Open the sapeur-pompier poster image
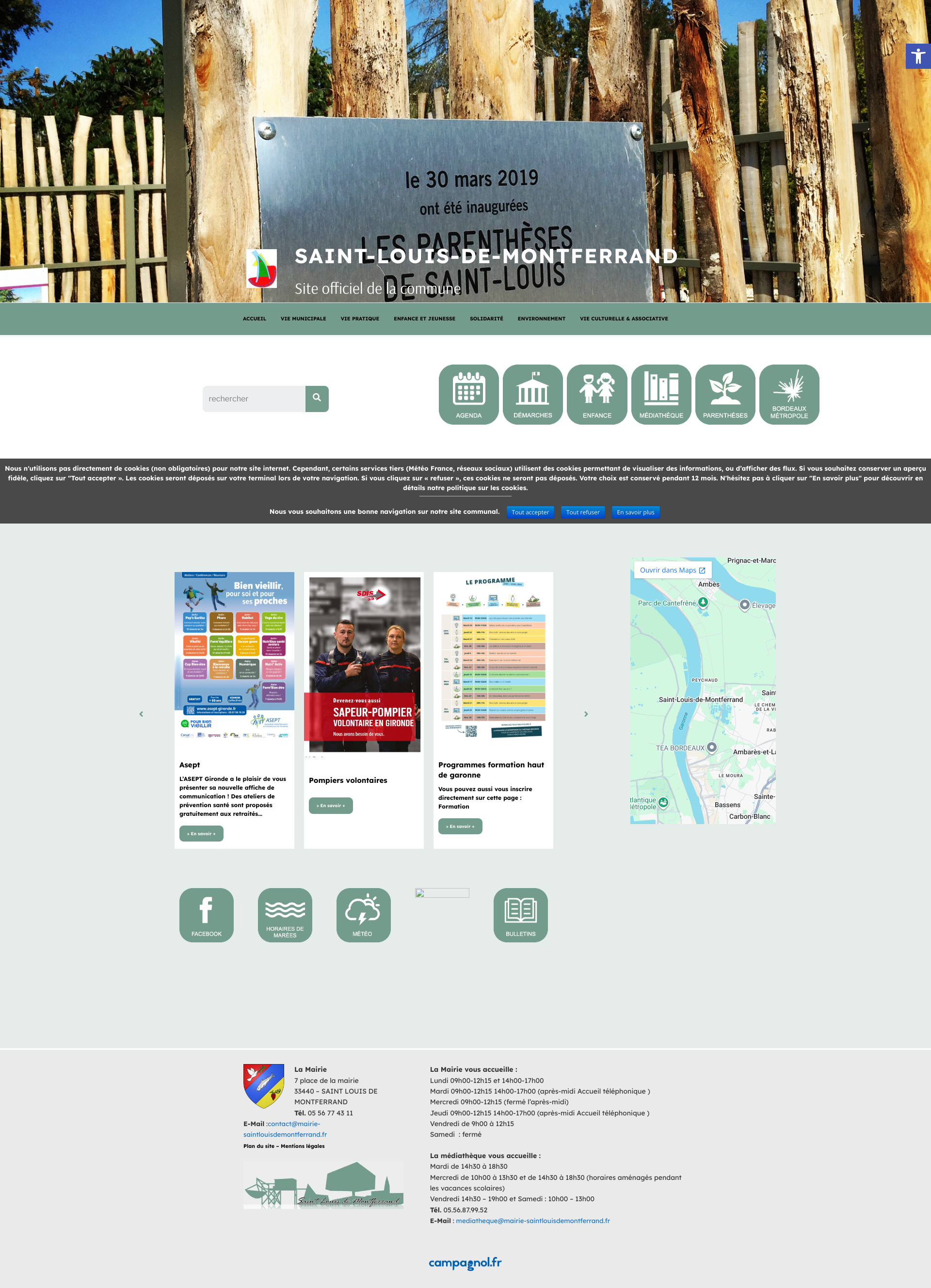 click(x=365, y=665)
